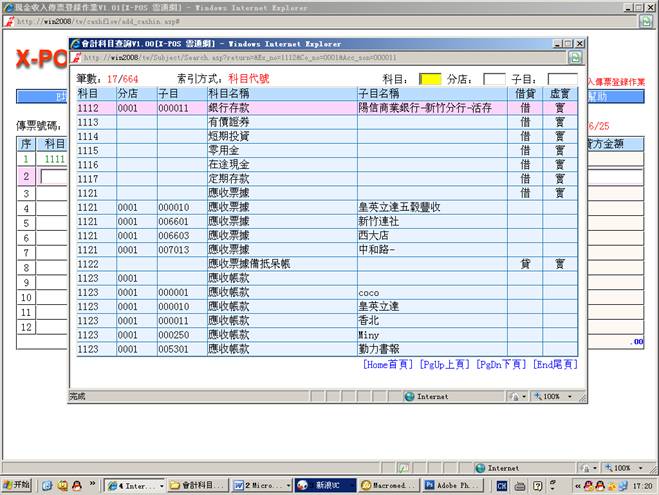The image size is (659, 495).
Task: Click the 分店 search input box
Action: click(494, 78)
